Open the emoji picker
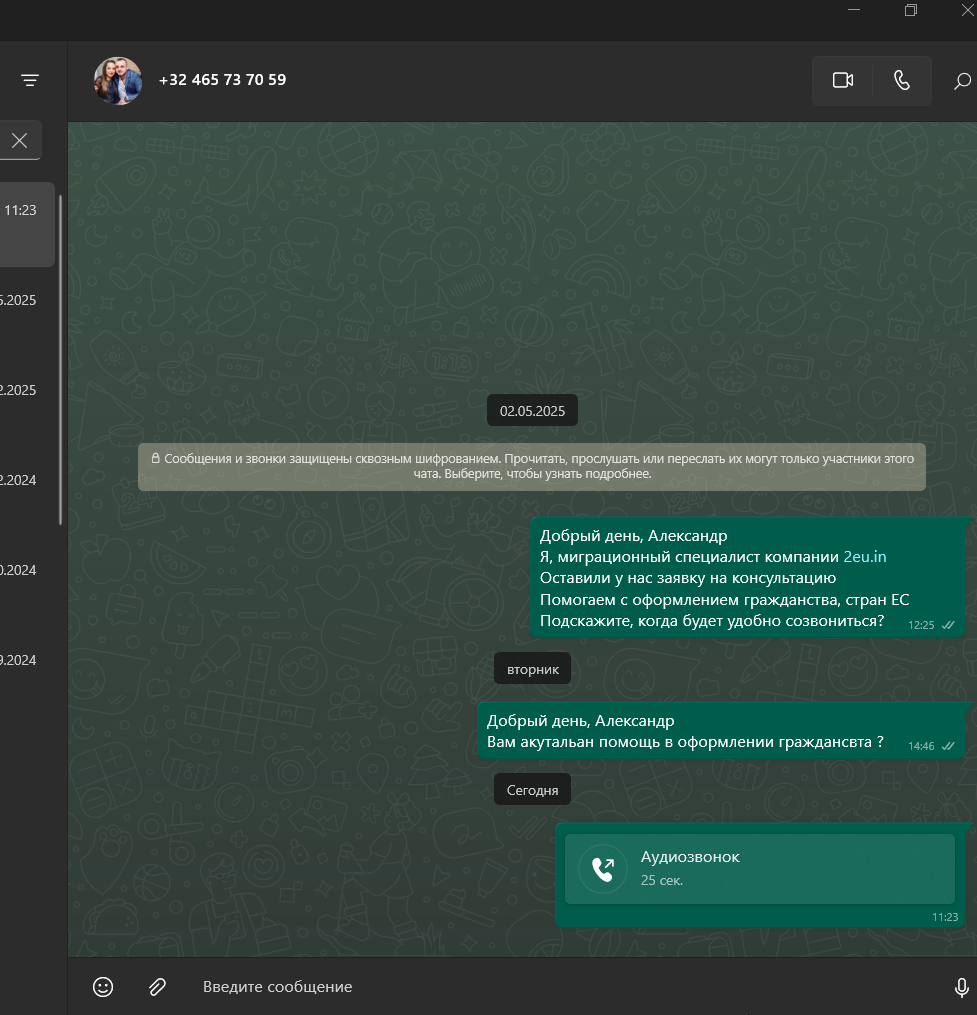The height and width of the screenshot is (1015, 977). click(103, 987)
